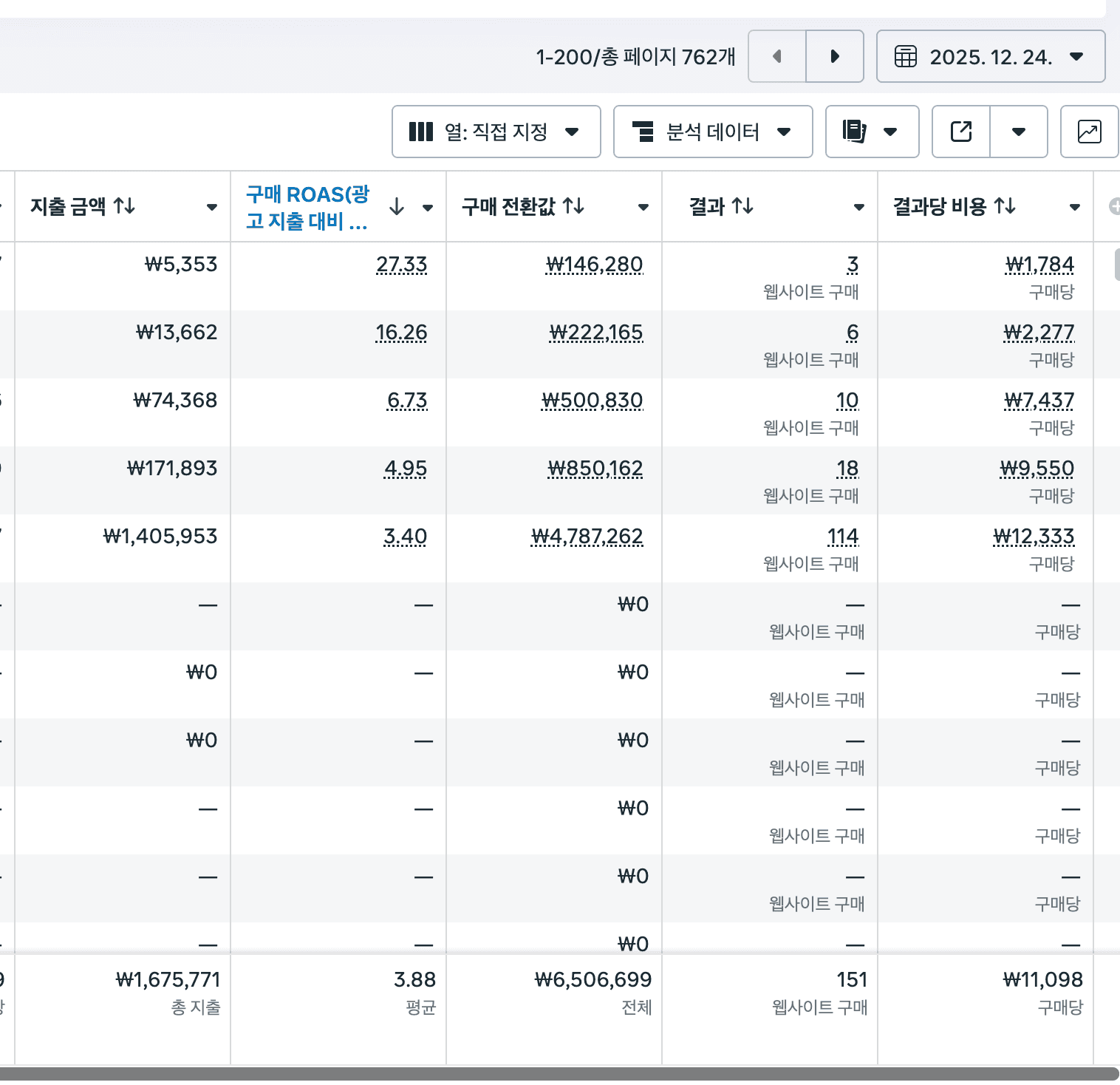Click conversion value ₩4,787,262
This screenshot has width=1120, height=1085.
click(587, 537)
